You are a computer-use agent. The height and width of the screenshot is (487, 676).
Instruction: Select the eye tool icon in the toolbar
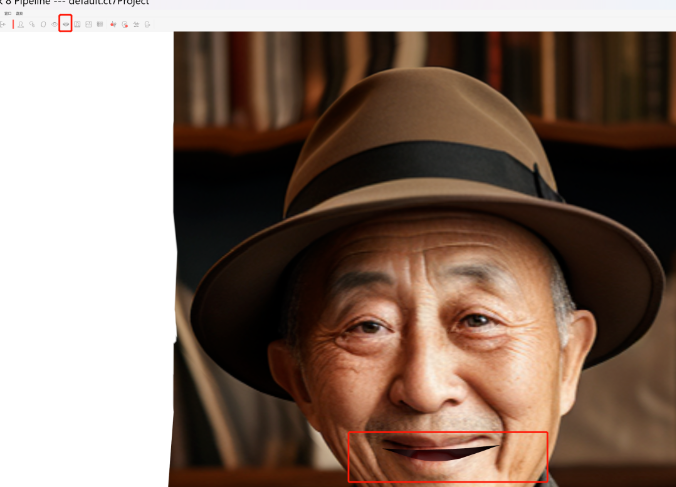pyautogui.click(x=54, y=23)
